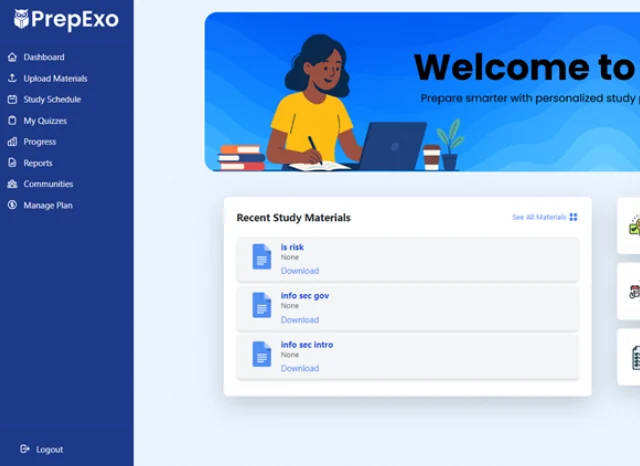Download the info sec gov material
Viewport: 640px width, 466px height.
[x=300, y=320]
